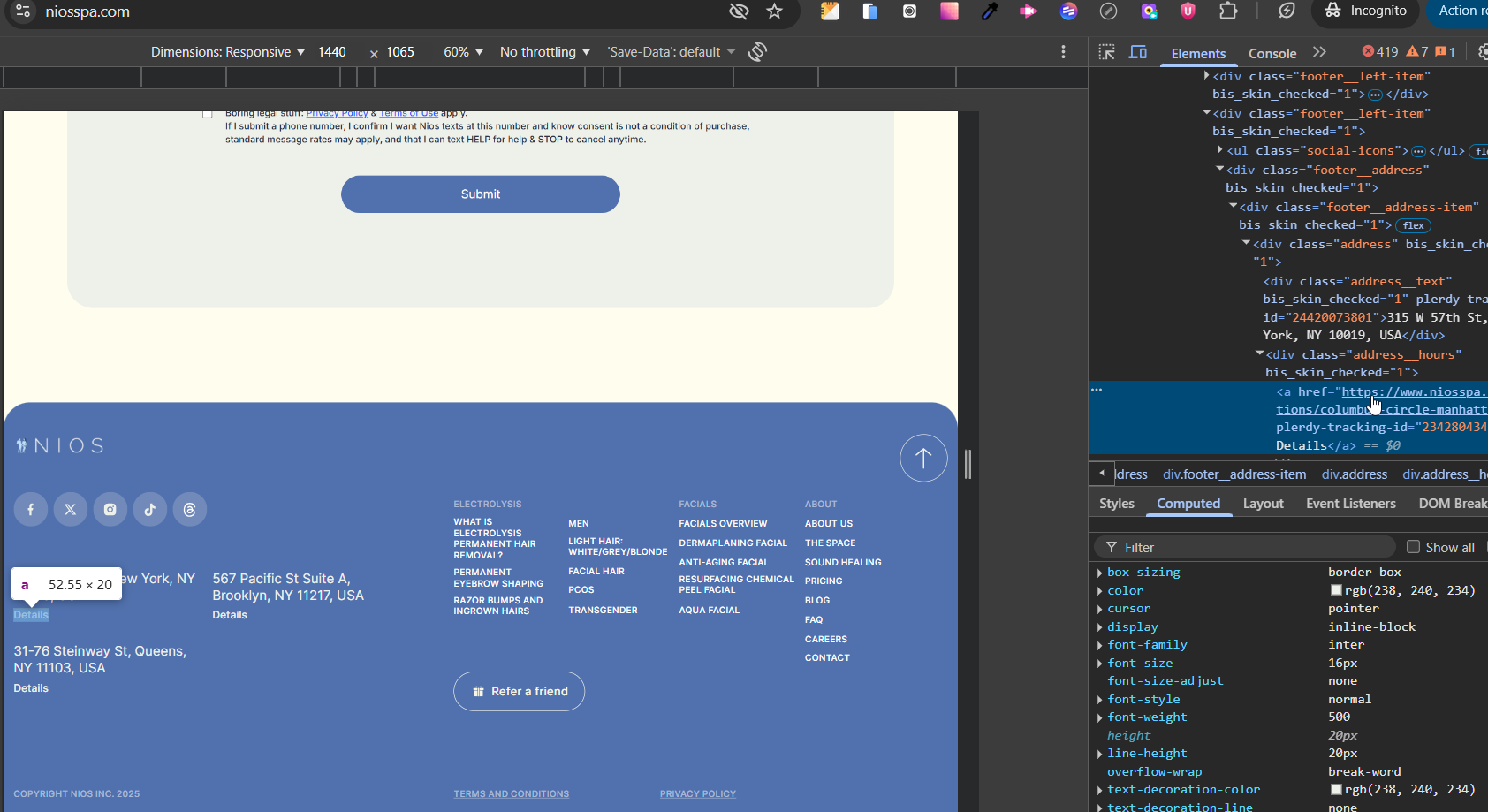Select div.footer__address-item in breadcrumb
This screenshot has height=812, width=1488.
coord(1234,474)
